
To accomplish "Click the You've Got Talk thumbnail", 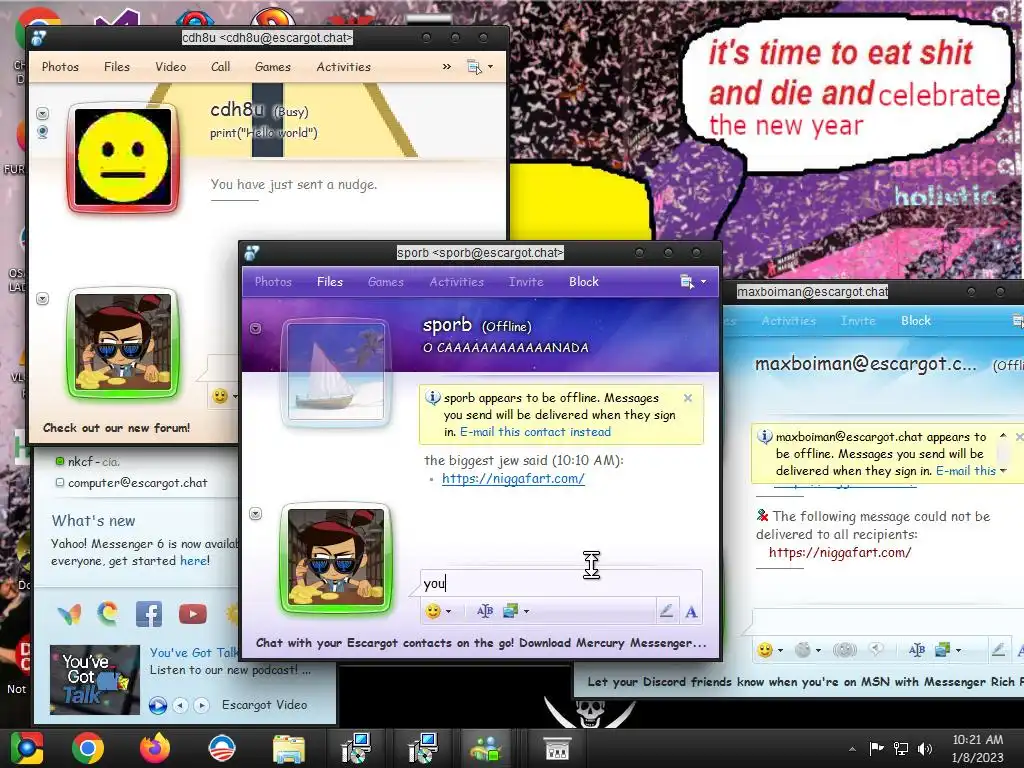I will (x=95, y=679).
